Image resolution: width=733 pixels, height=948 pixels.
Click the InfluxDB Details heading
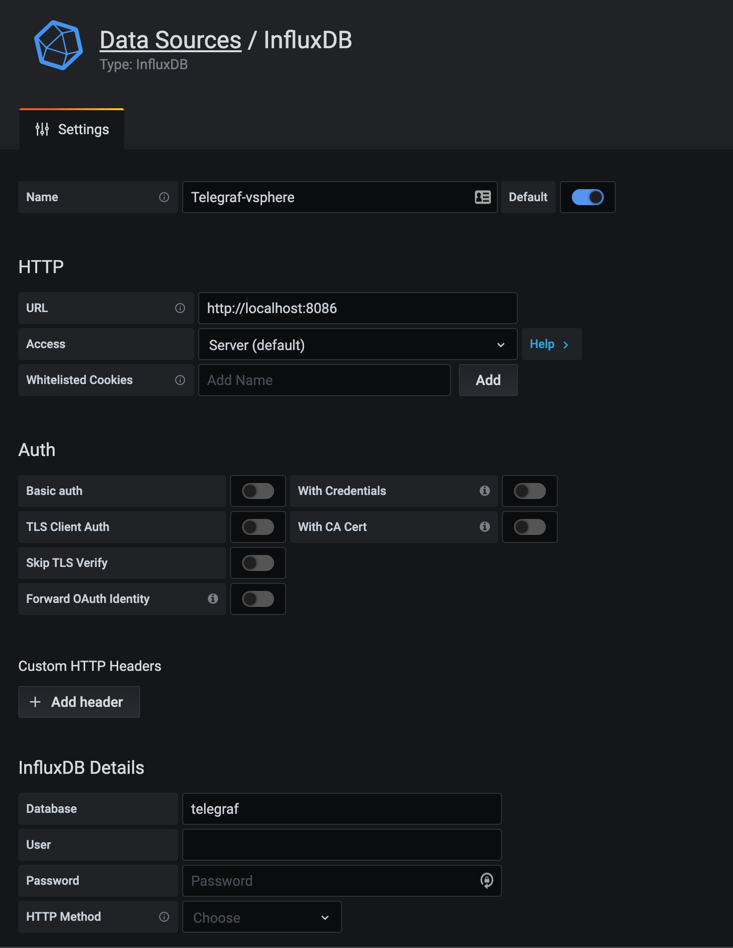(81, 768)
